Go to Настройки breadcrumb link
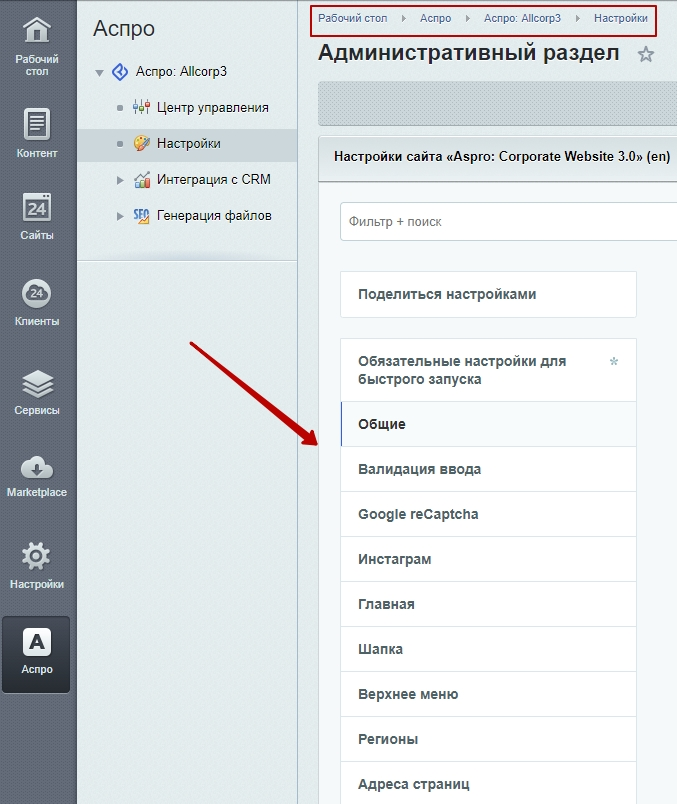 coord(621,18)
